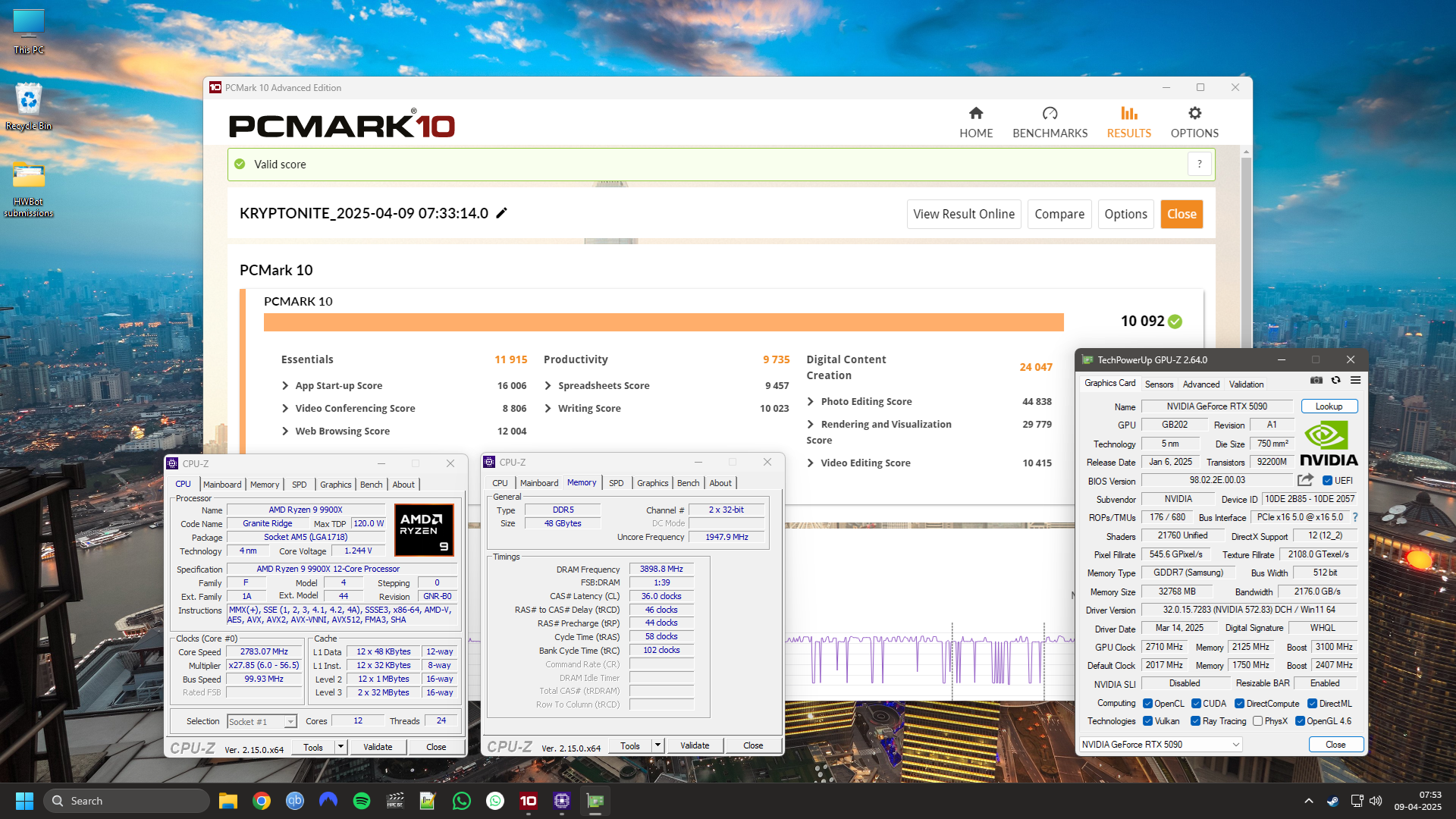Expand Video Editing Score
1456x819 pixels.
click(x=811, y=463)
